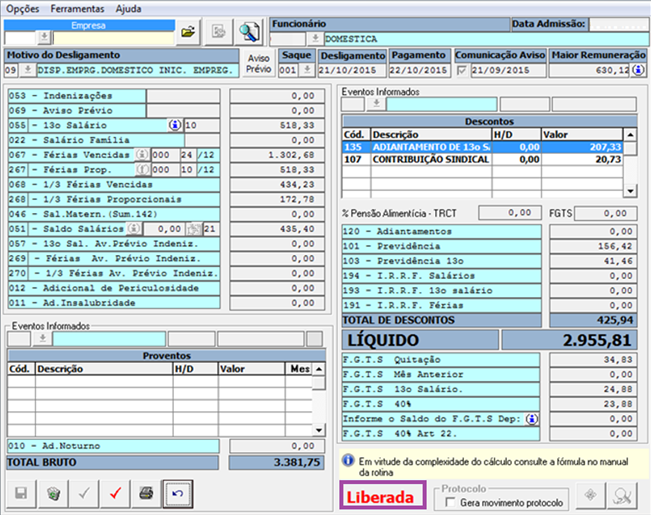Viewport: 651px width, 515px height.
Task: Click the Descontos table scroll up arrow
Action: pos(630,135)
